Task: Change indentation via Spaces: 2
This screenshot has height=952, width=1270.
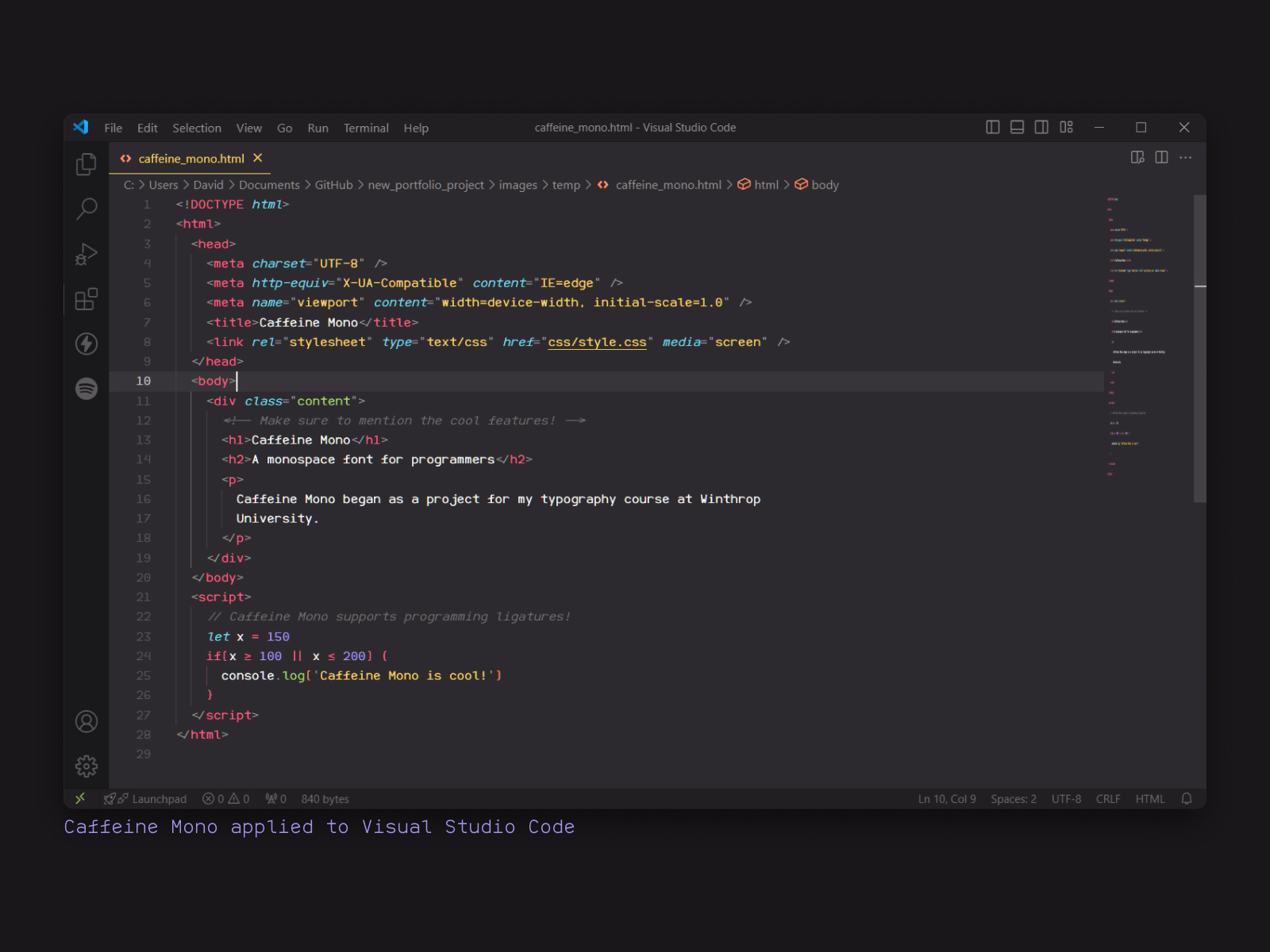Action: [1014, 799]
